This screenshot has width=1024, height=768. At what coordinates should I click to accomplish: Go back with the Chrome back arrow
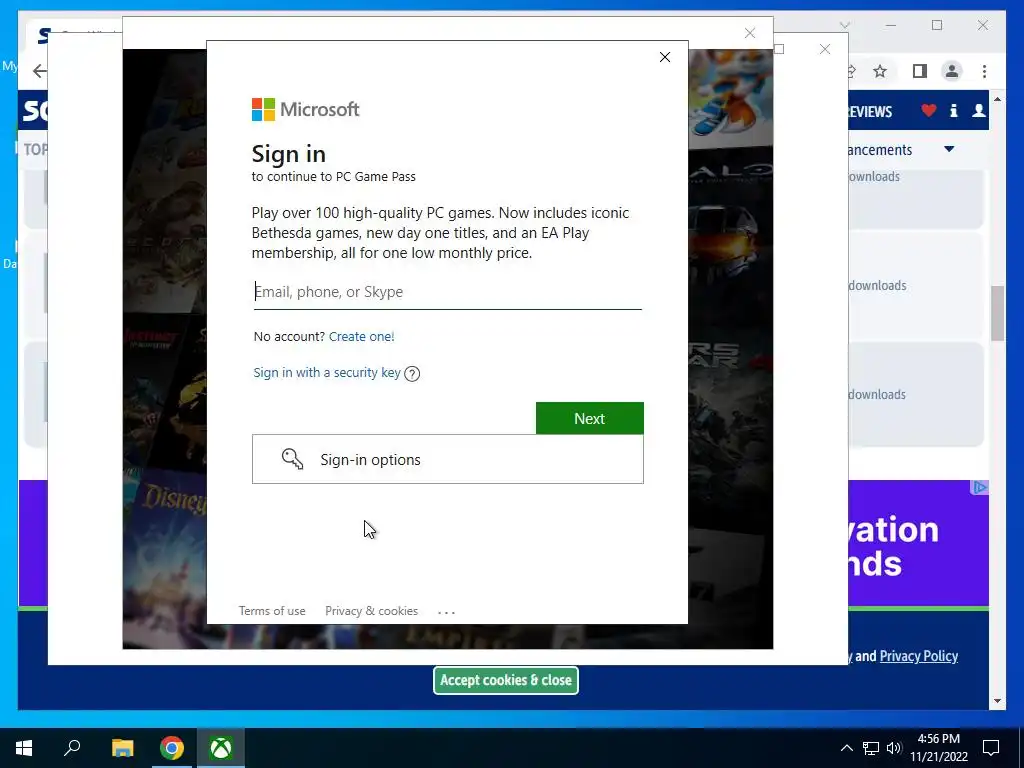tap(40, 71)
